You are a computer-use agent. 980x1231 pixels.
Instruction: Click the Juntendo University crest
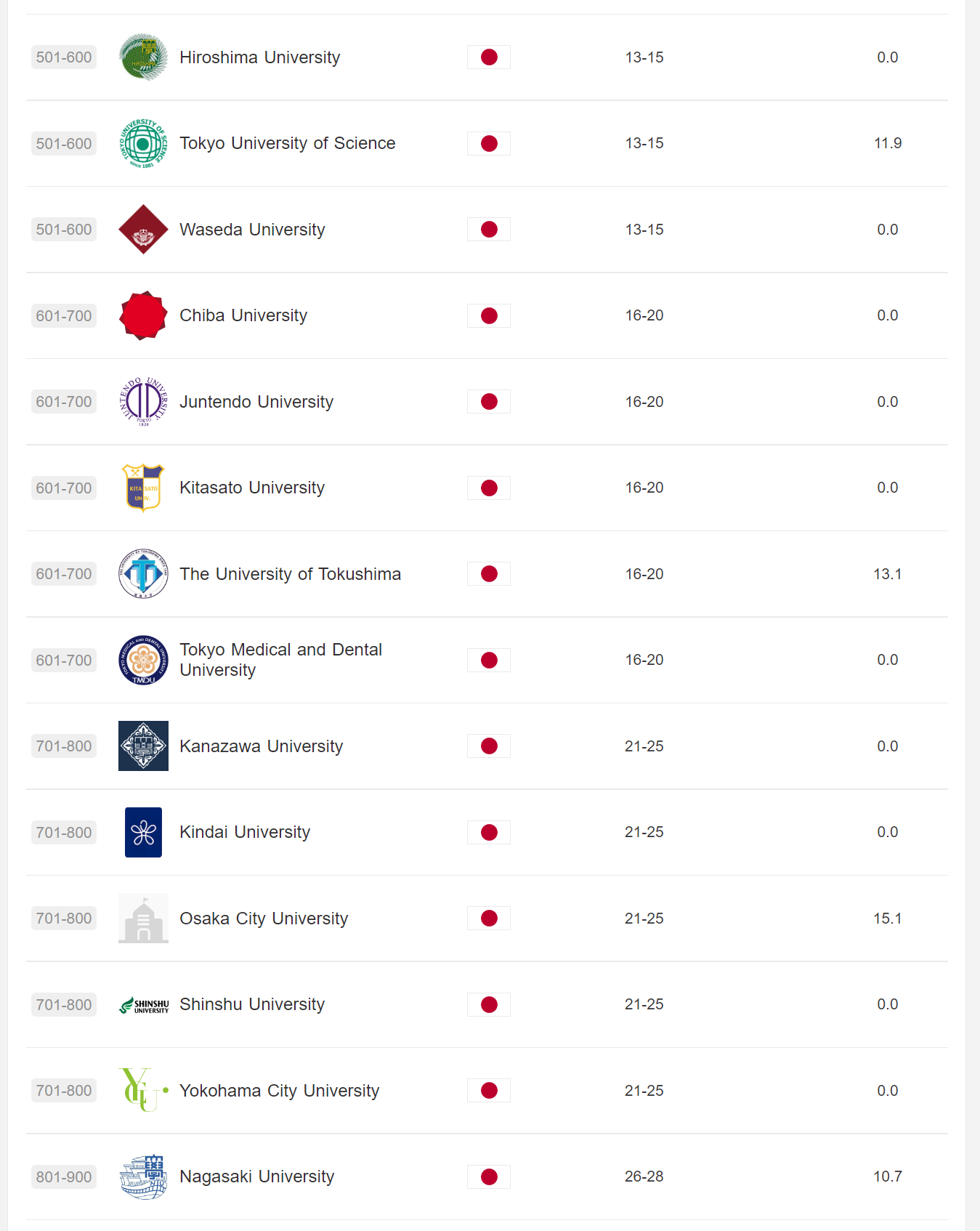[x=143, y=402]
